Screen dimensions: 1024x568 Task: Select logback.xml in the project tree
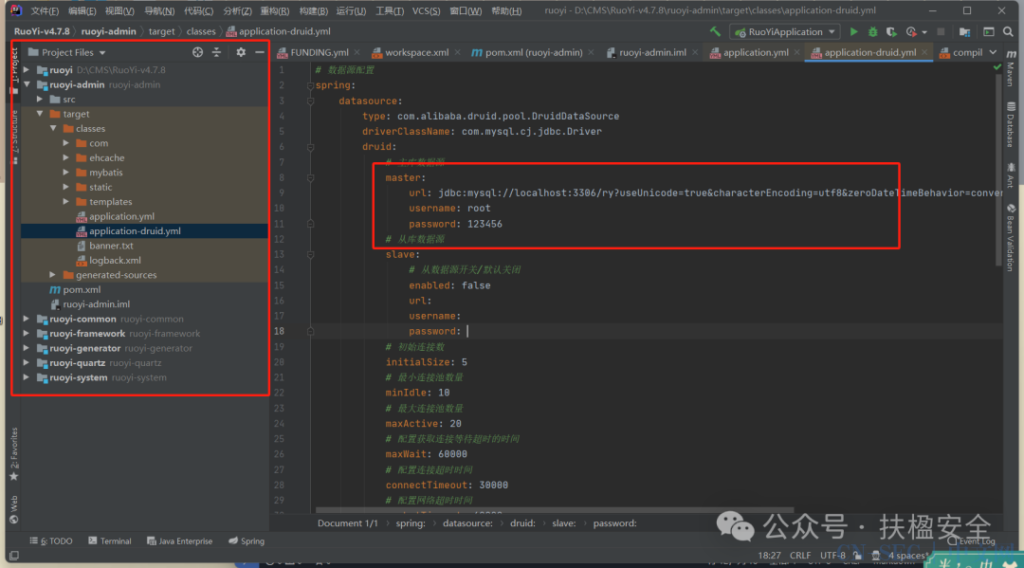(x=115, y=260)
